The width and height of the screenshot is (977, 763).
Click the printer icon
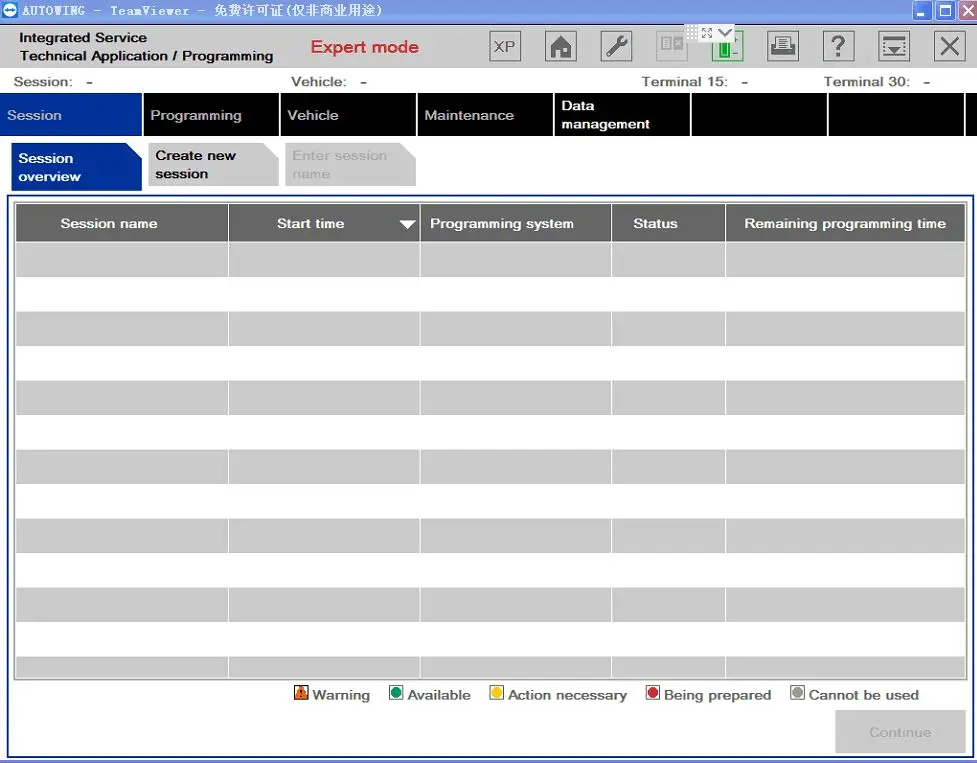[783, 46]
